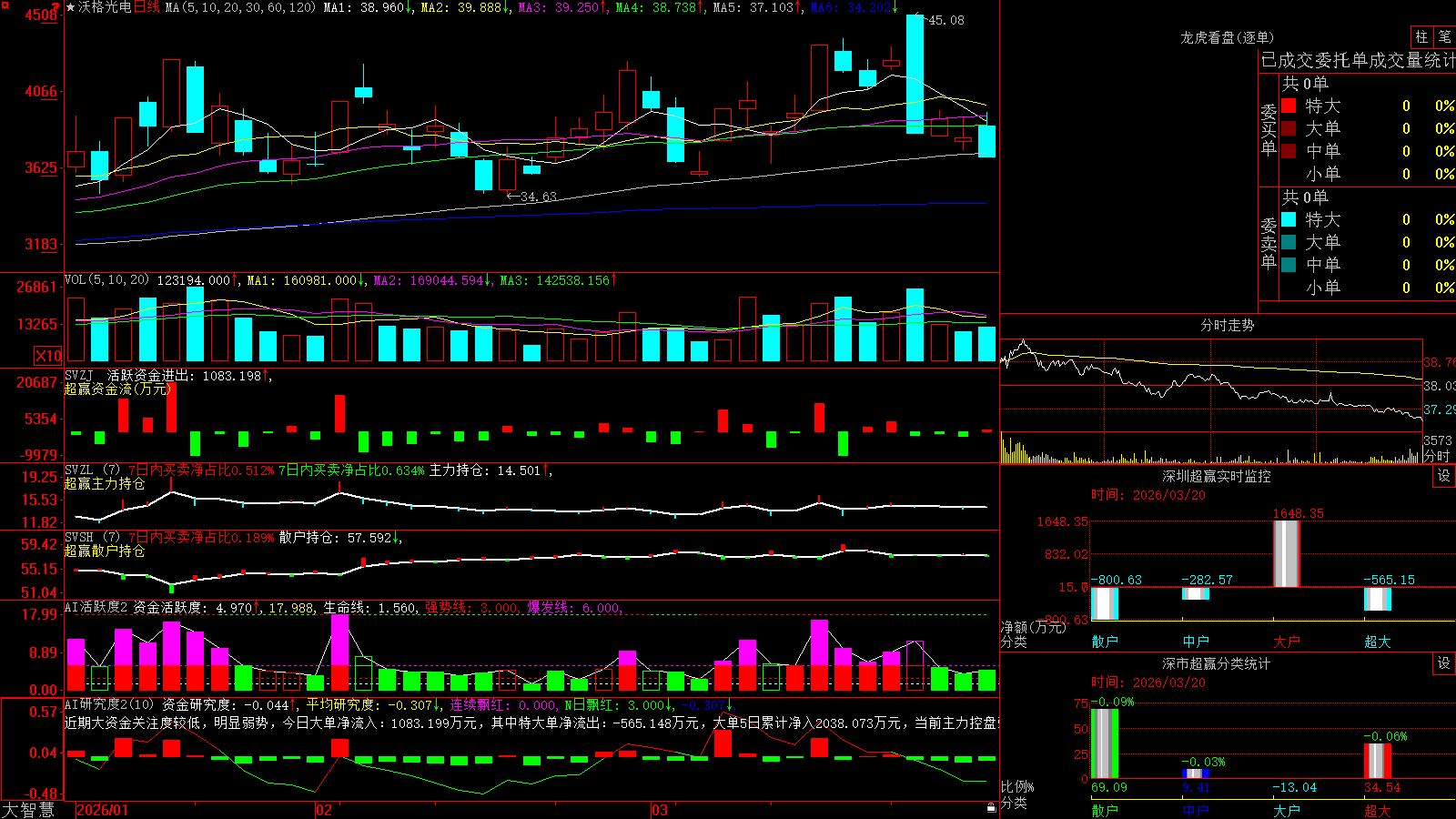Click the red question mark help icon
1456x819 pixels.
point(56,6)
